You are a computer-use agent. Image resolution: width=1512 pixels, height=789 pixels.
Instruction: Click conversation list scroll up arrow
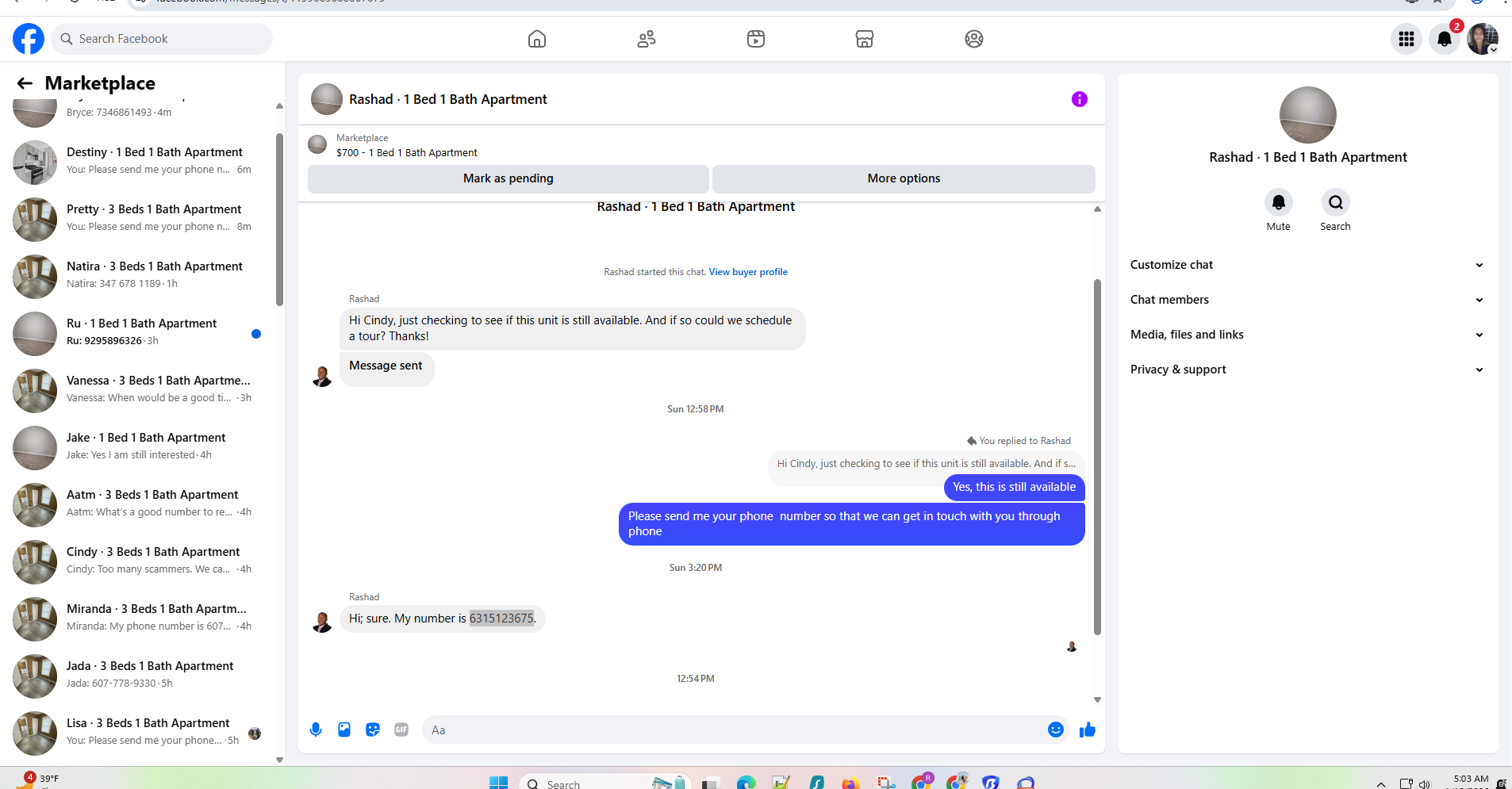tap(279, 105)
